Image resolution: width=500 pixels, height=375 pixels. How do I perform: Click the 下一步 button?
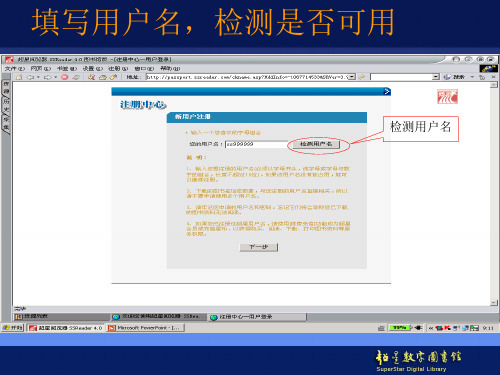click(258, 247)
